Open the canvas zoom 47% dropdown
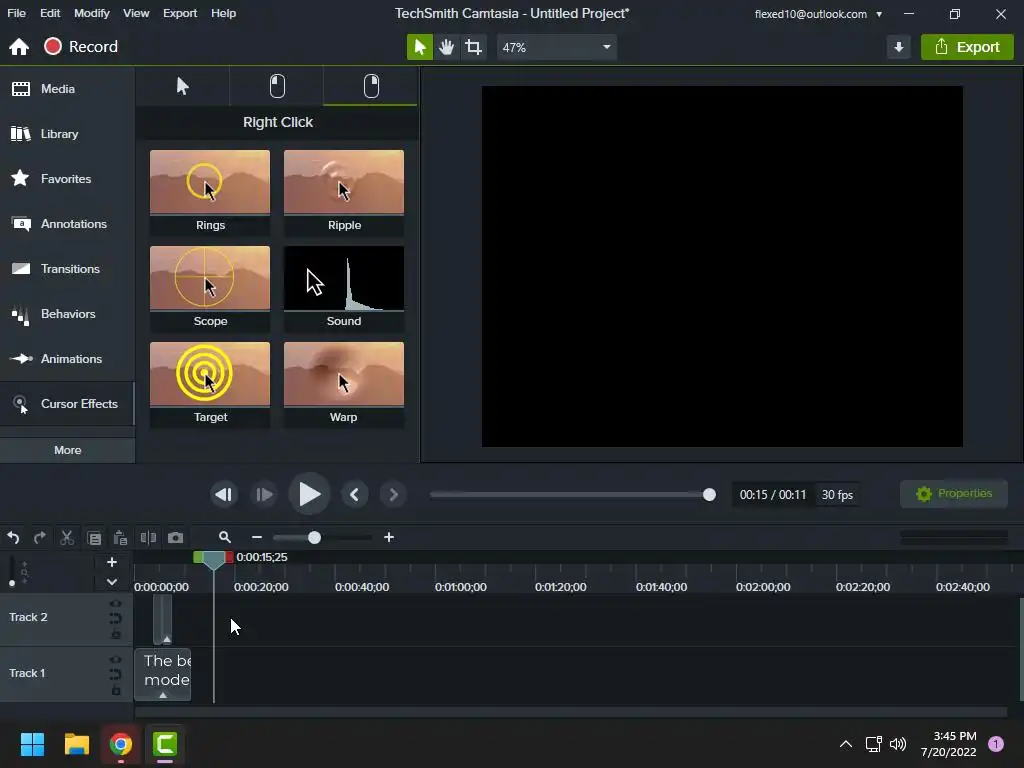The width and height of the screenshot is (1024, 768). [x=557, y=47]
